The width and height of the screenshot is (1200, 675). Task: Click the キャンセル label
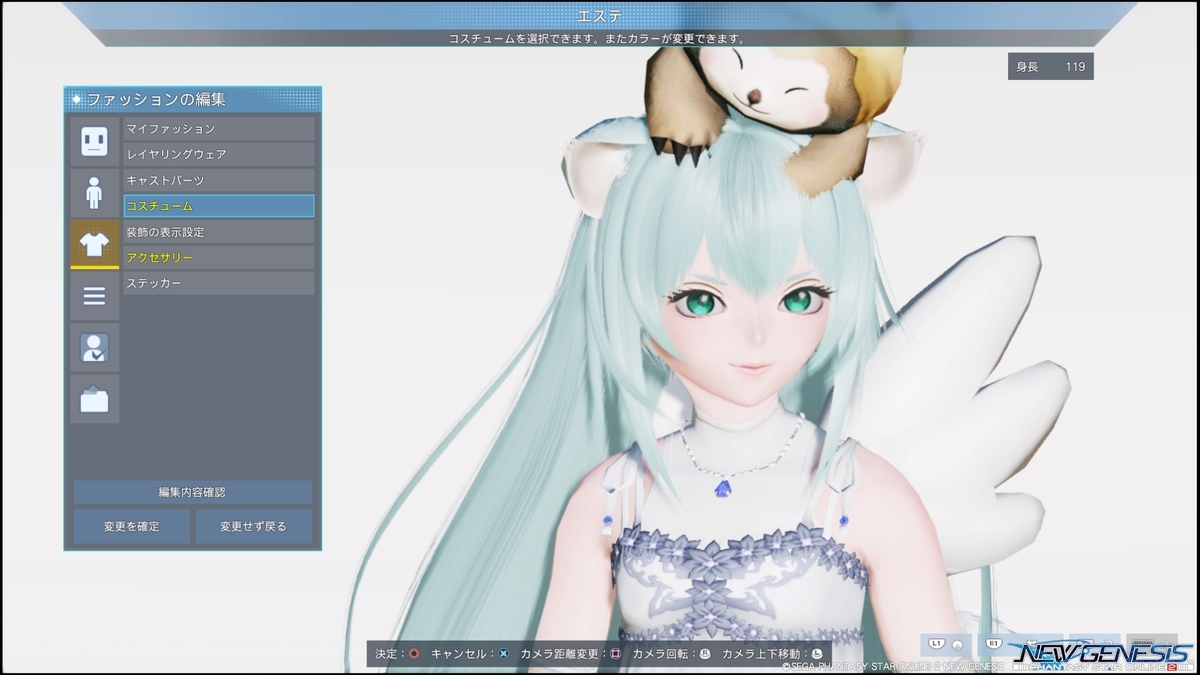458,654
